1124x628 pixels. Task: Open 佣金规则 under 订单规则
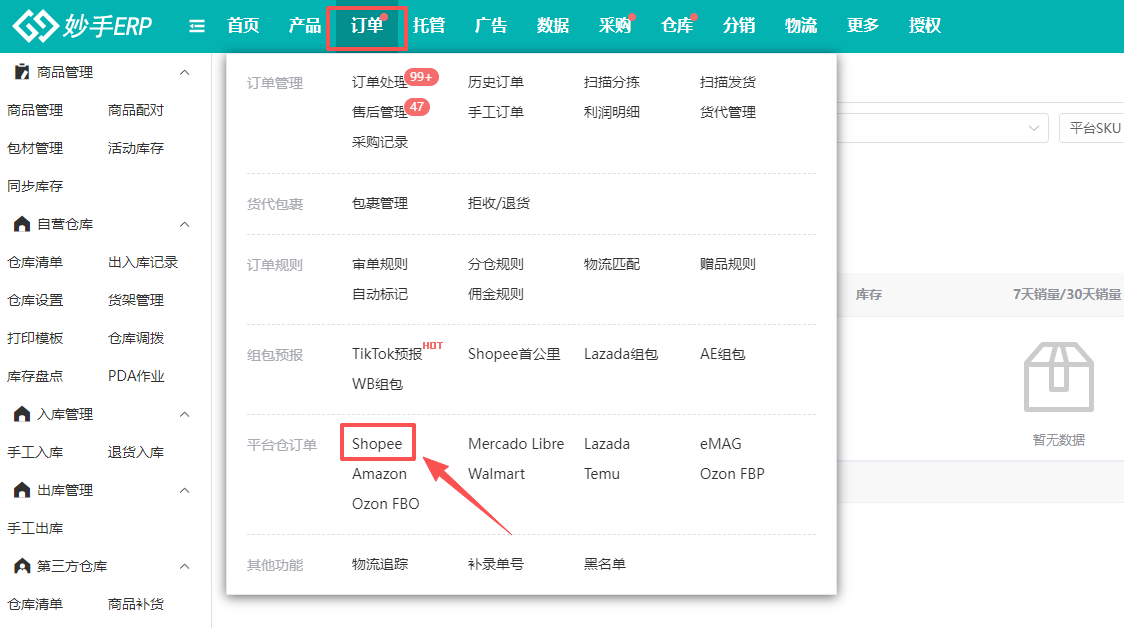point(496,295)
